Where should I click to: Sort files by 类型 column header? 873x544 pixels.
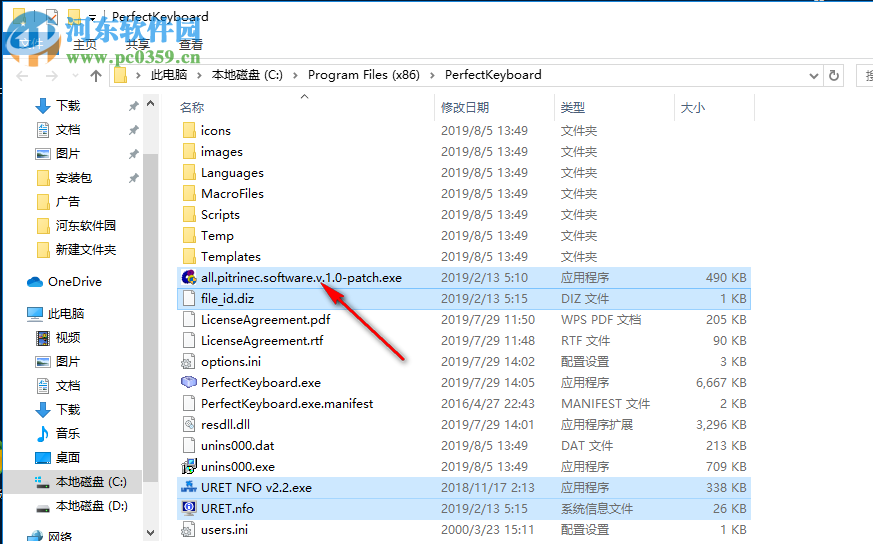pos(572,107)
